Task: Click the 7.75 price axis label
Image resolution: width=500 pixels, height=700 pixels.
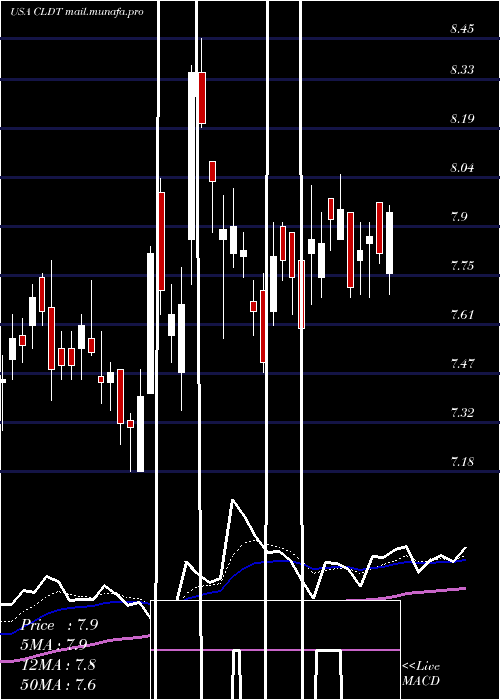Action: tap(462, 266)
